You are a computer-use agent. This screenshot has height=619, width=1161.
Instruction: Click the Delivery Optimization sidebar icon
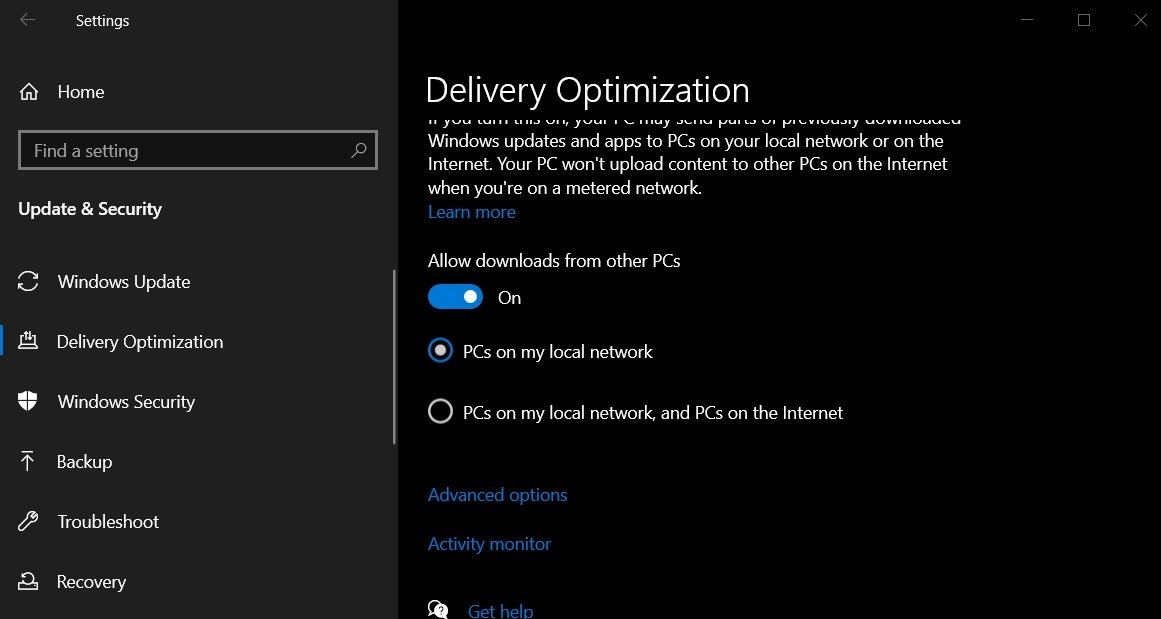(28, 341)
